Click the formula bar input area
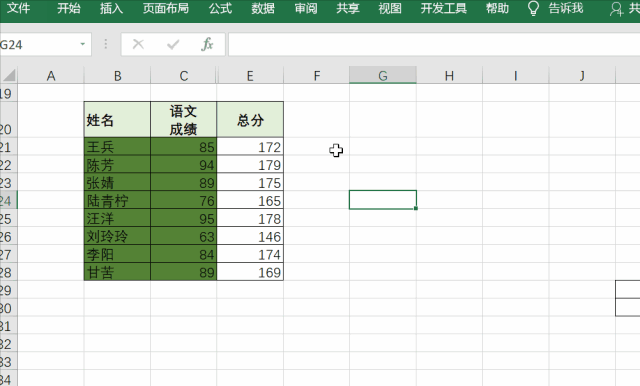The height and width of the screenshot is (386, 640). [434, 44]
